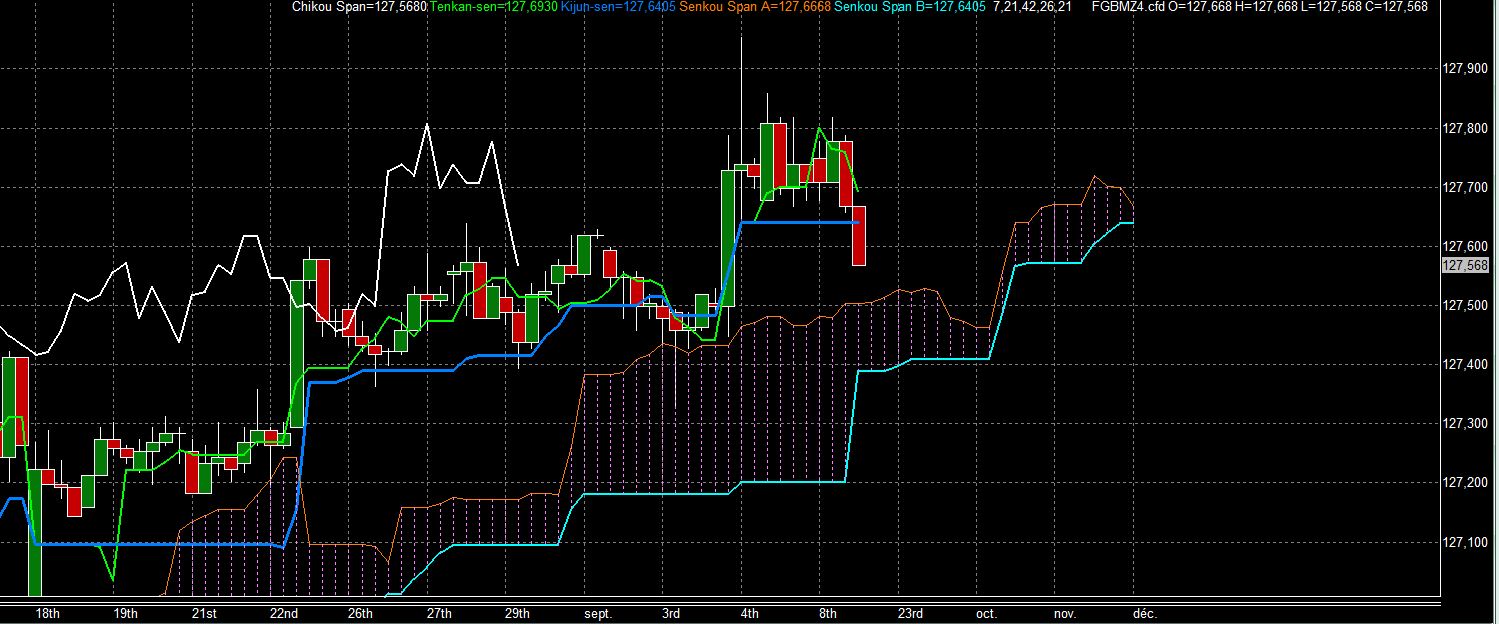Click the 18th date label on time axis
Image resolution: width=1499 pixels, height=624 pixels.
(47, 613)
